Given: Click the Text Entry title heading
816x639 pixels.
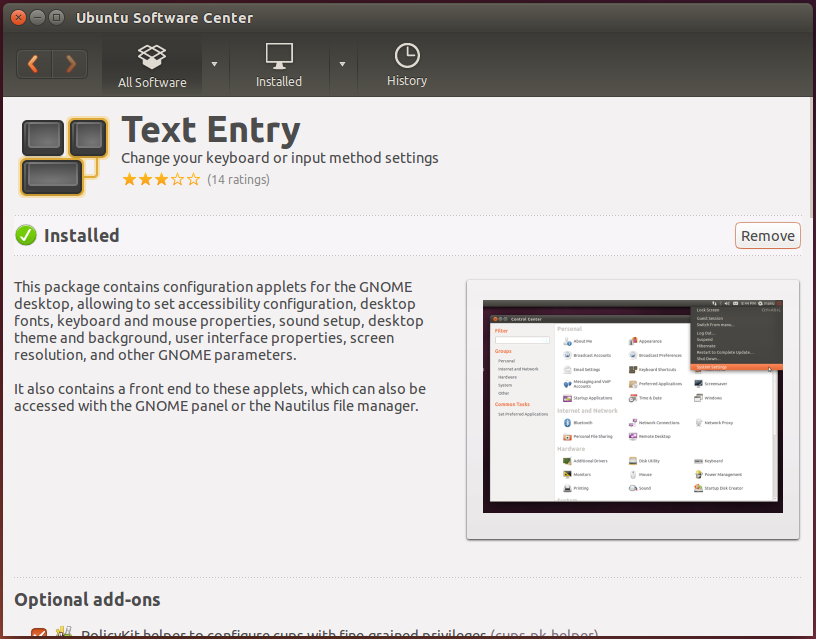Looking at the screenshot, I should [211, 130].
